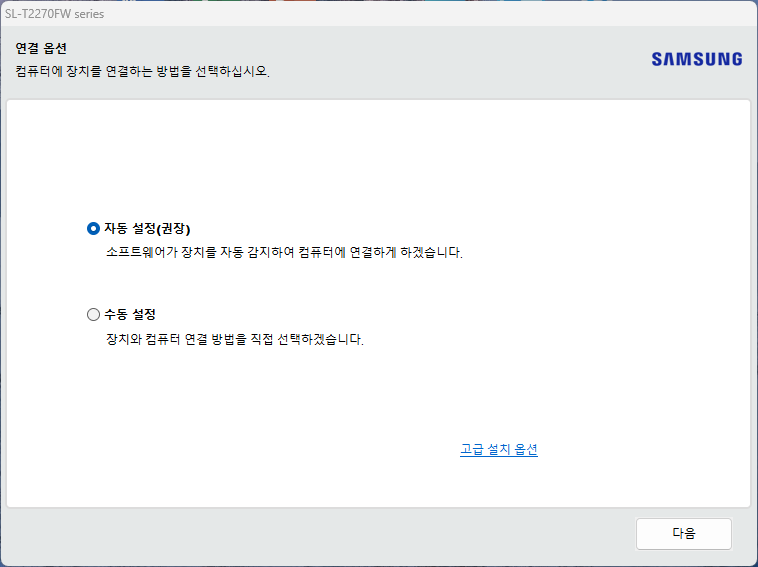Click description '소프트웨어가 장치를 자동 감지하여 컴퓨터에 연결하게 하겠습니다.'
This screenshot has height=567, width=758.
point(284,252)
